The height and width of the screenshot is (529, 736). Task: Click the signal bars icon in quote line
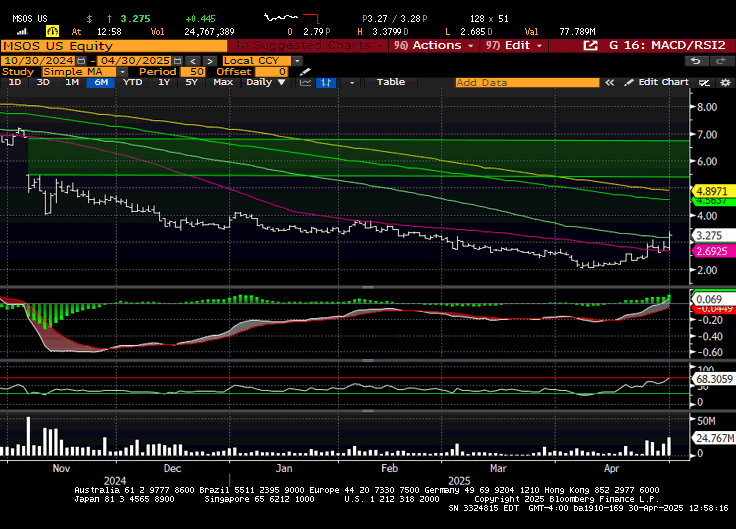tap(22, 32)
